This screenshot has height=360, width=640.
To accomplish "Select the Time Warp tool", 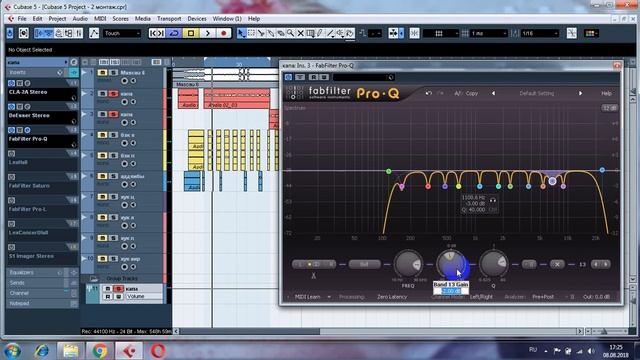I will point(310,33).
